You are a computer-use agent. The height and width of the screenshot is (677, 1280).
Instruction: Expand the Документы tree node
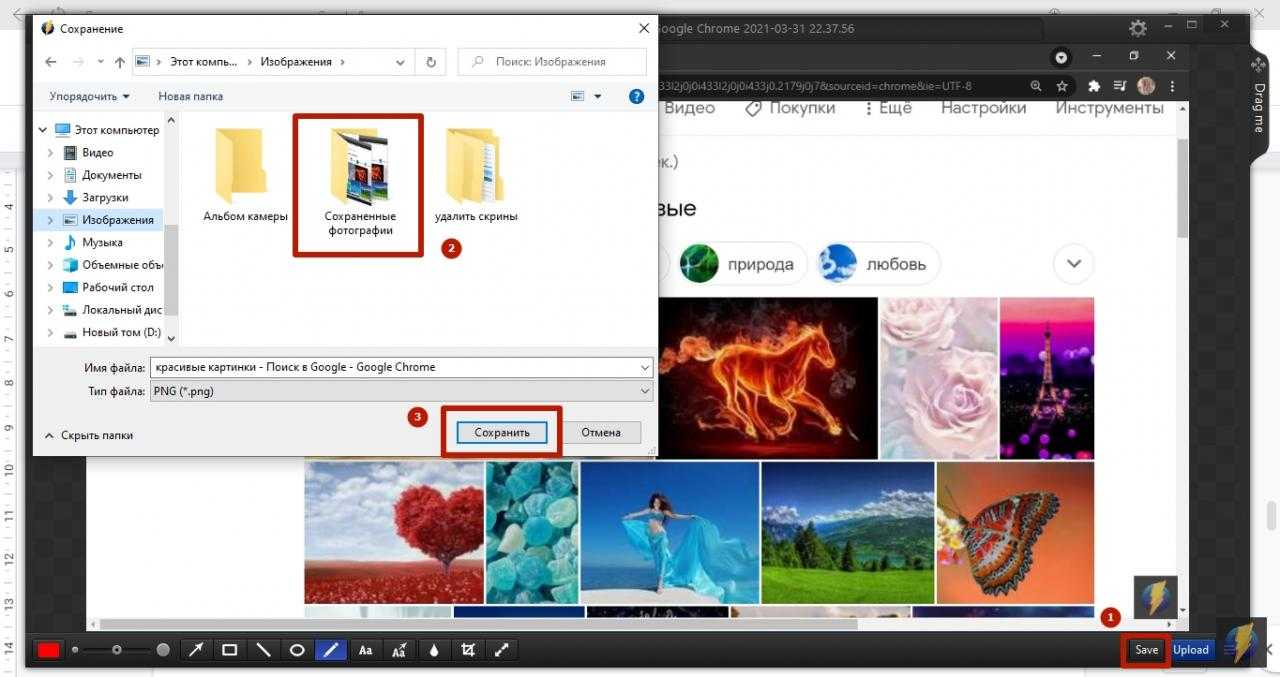point(51,175)
